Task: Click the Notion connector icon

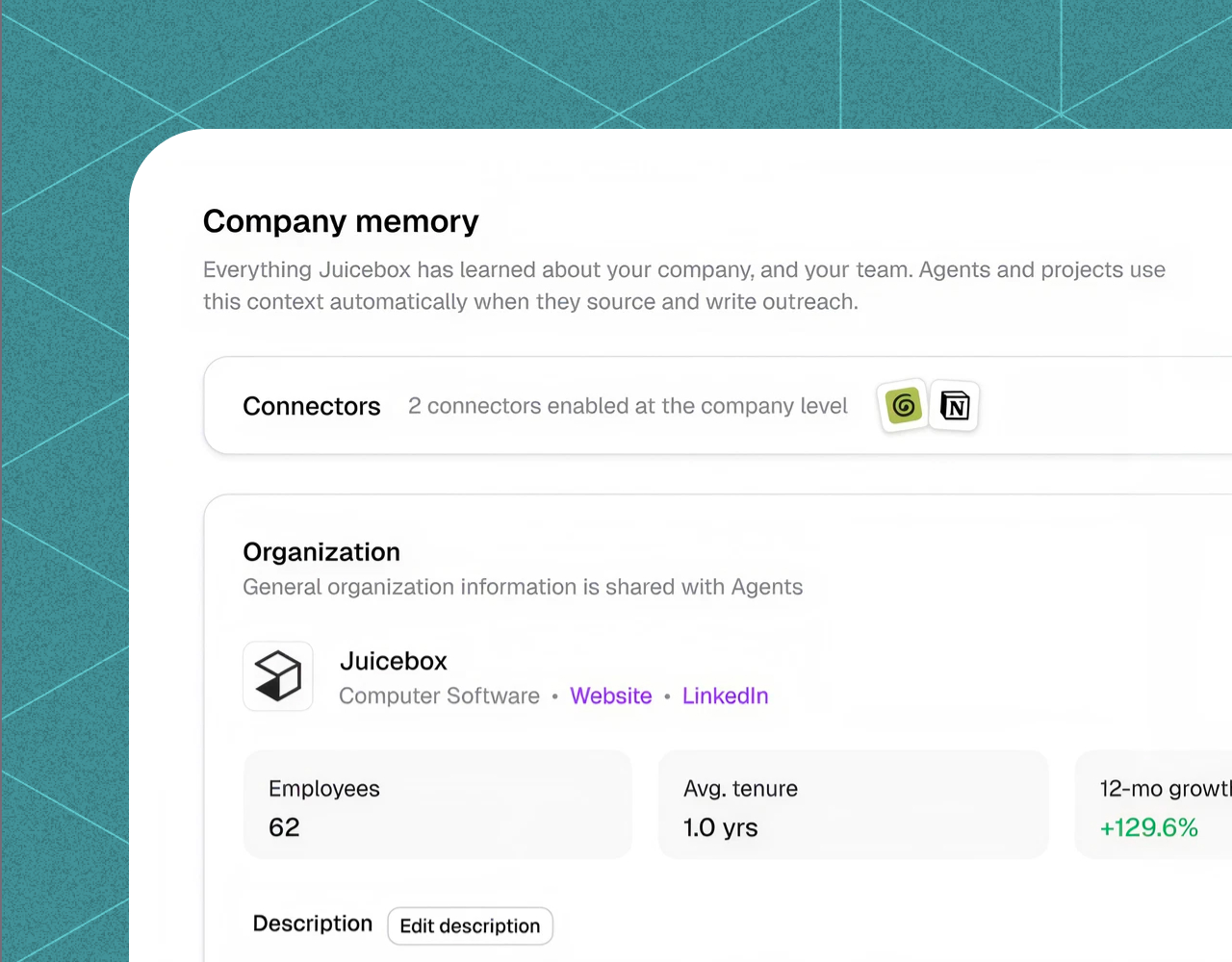Action: point(955,406)
